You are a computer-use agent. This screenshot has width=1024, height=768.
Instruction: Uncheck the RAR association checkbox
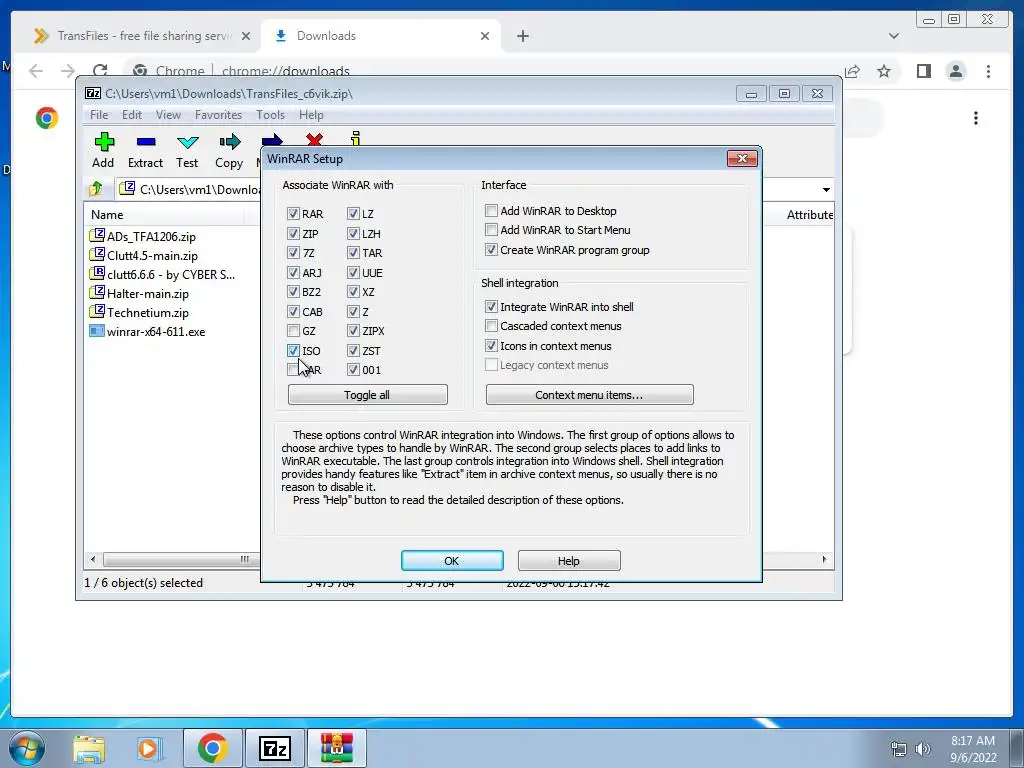point(293,214)
